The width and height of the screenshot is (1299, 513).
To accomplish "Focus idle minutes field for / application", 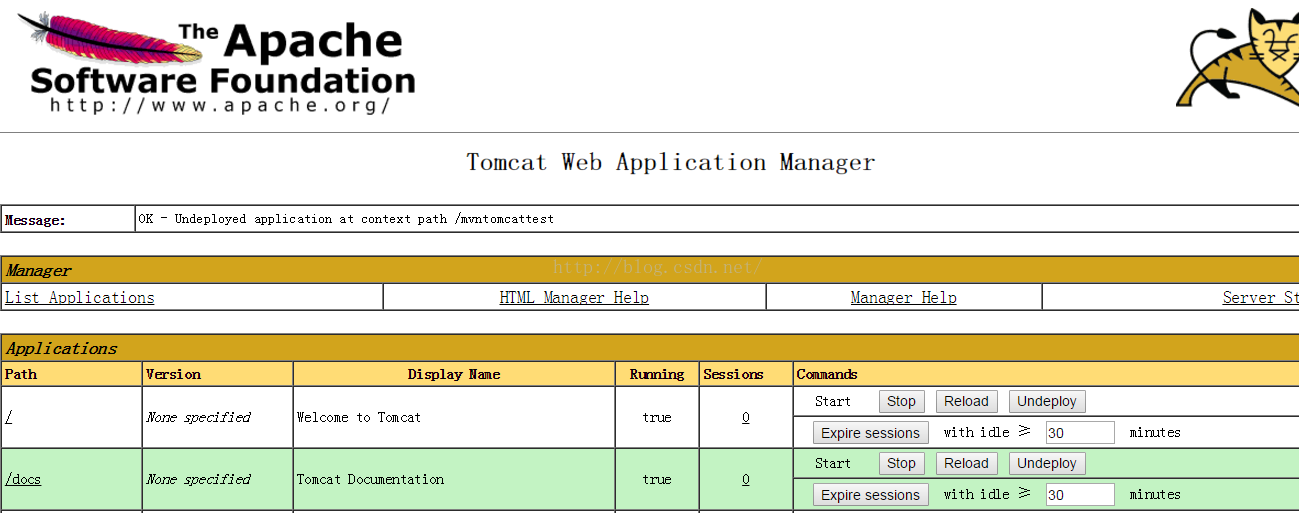I will [x=1080, y=433].
